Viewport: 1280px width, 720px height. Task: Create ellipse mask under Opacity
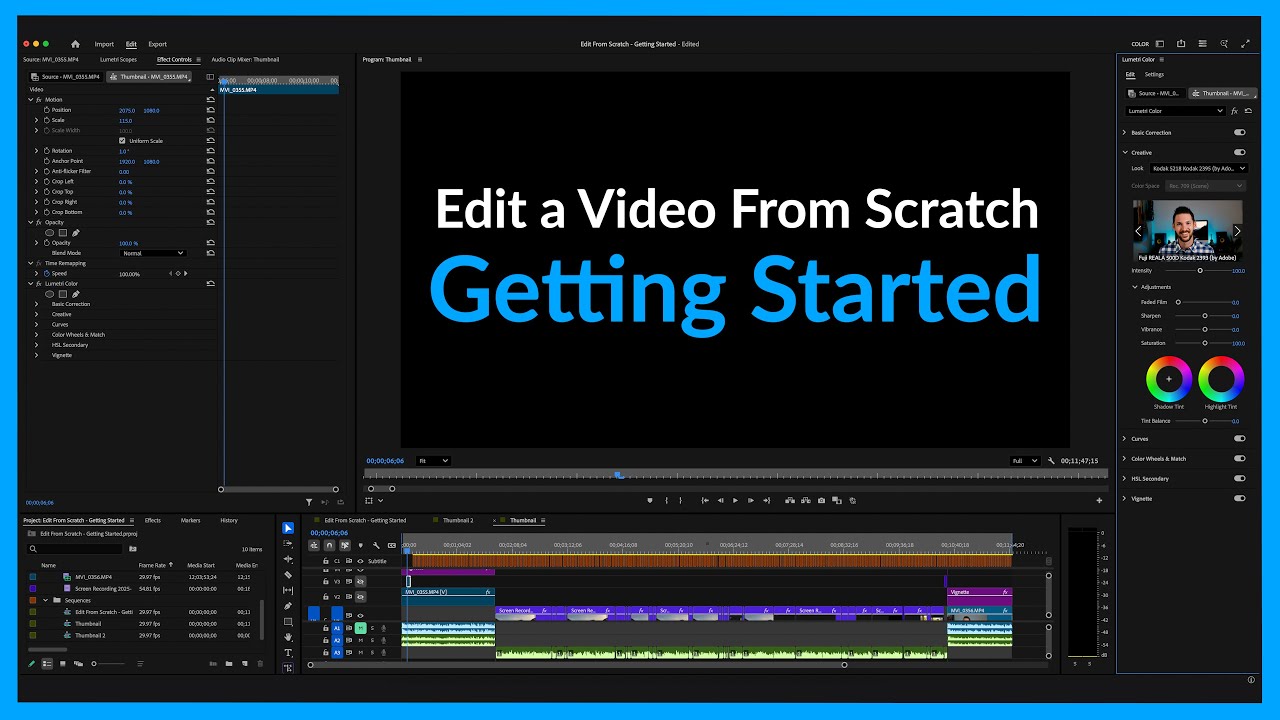pos(49,233)
